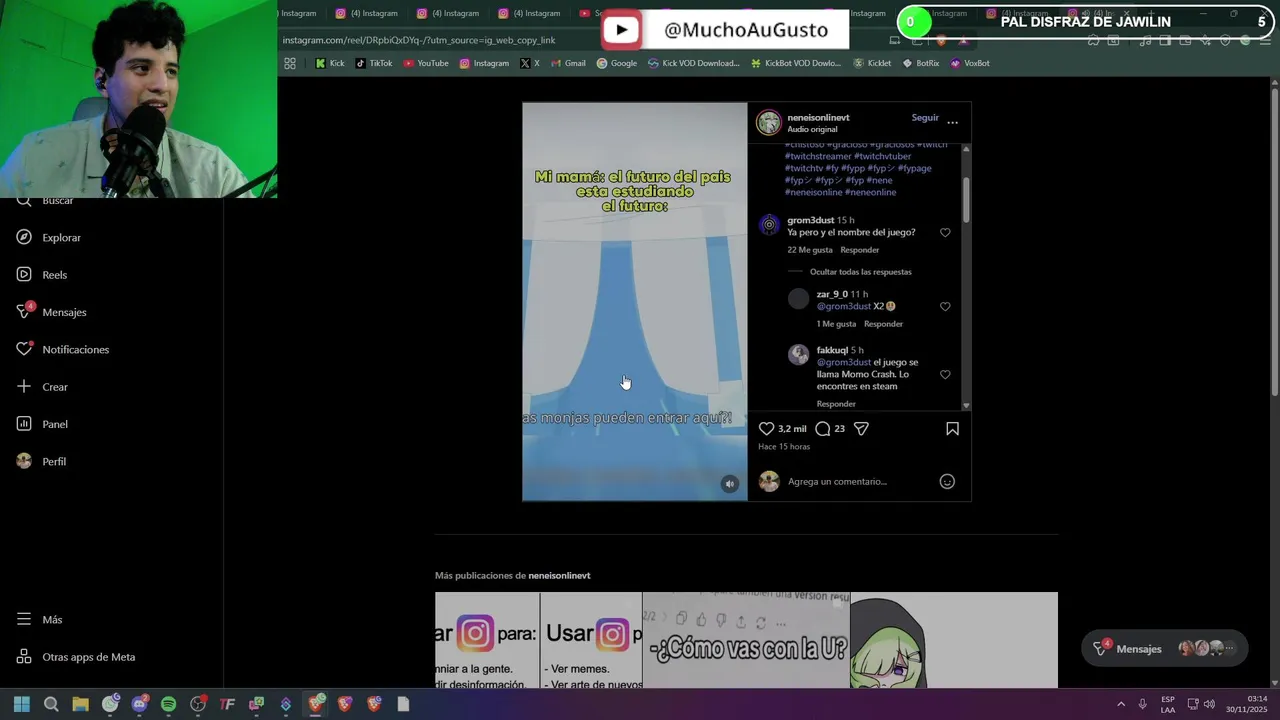Open the Kick bookmark
Viewport: 1280px width, 720px height.
click(x=329, y=63)
